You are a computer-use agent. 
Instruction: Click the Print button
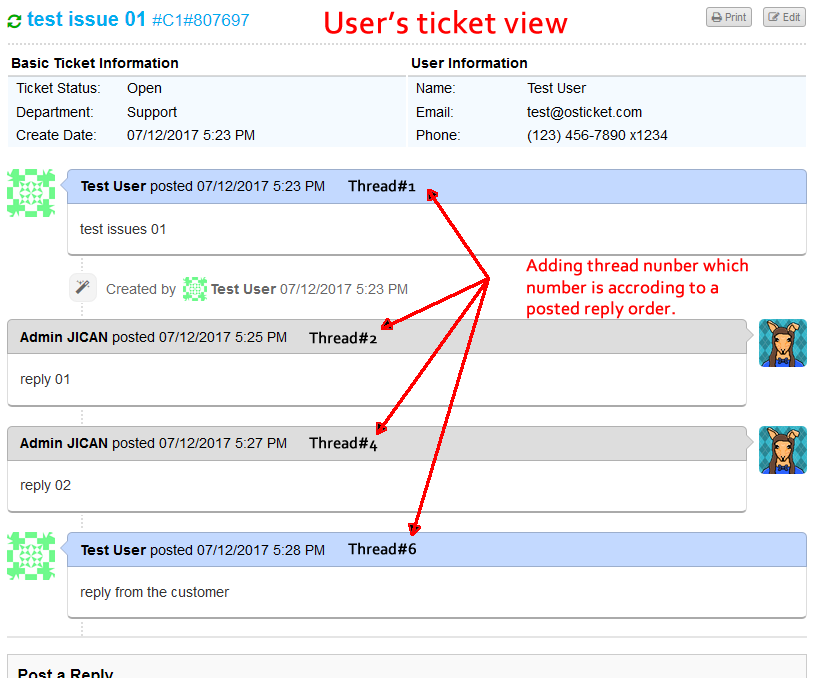pyautogui.click(x=728, y=16)
